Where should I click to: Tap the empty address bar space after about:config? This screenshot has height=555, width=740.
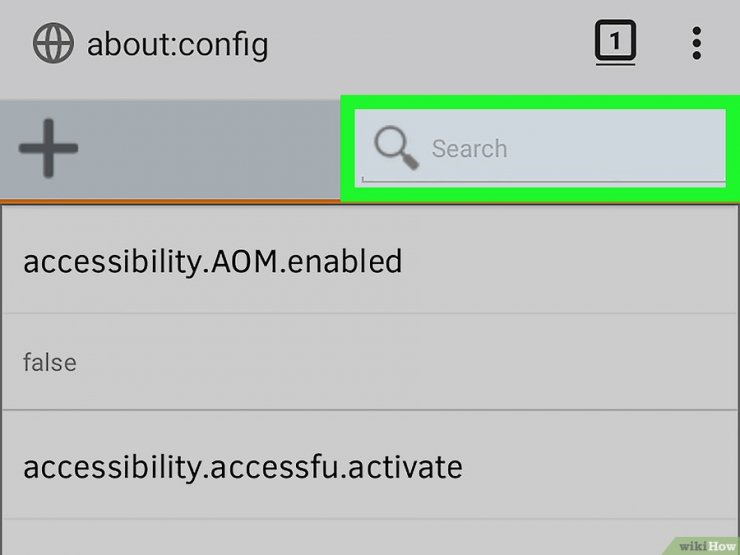pos(425,43)
